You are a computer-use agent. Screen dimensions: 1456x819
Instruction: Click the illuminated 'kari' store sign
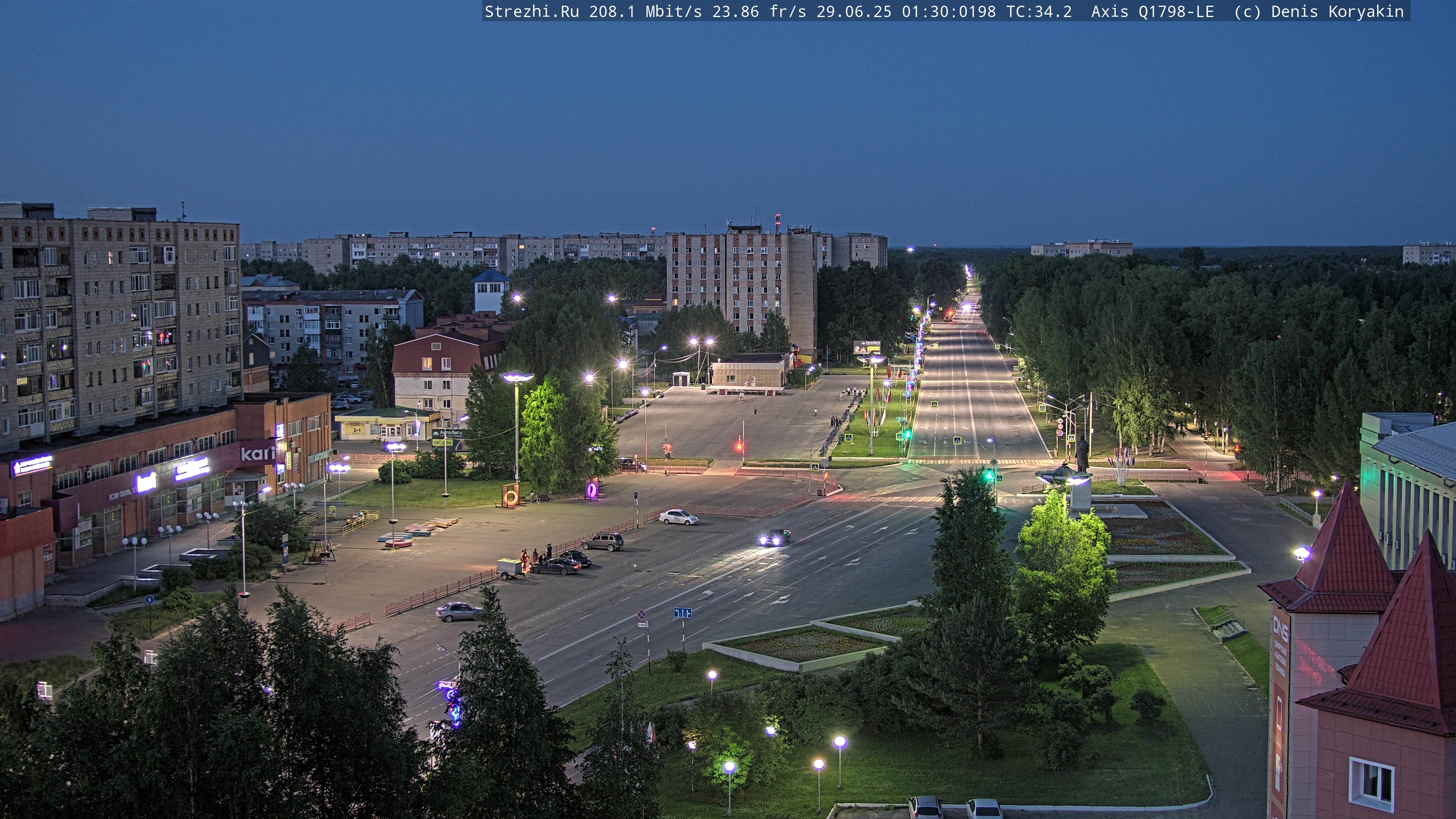click(x=258, y=453)
